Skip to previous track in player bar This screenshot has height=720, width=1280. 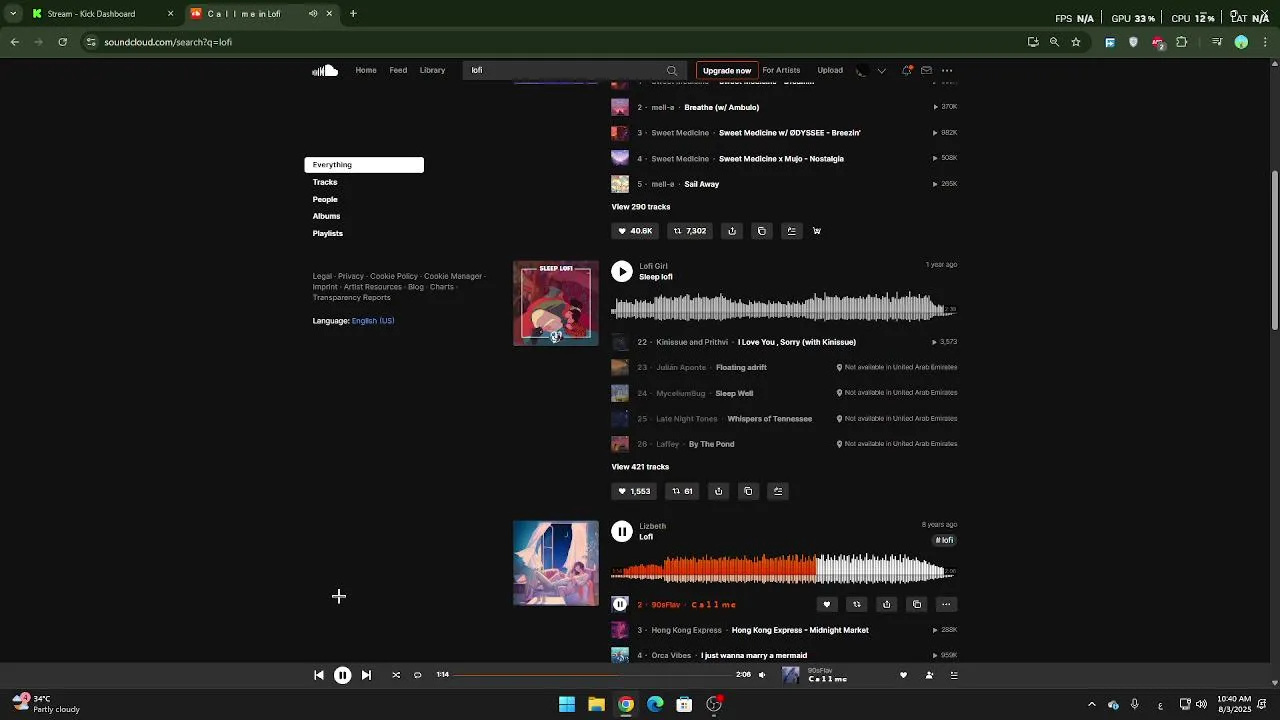(319, 675)
